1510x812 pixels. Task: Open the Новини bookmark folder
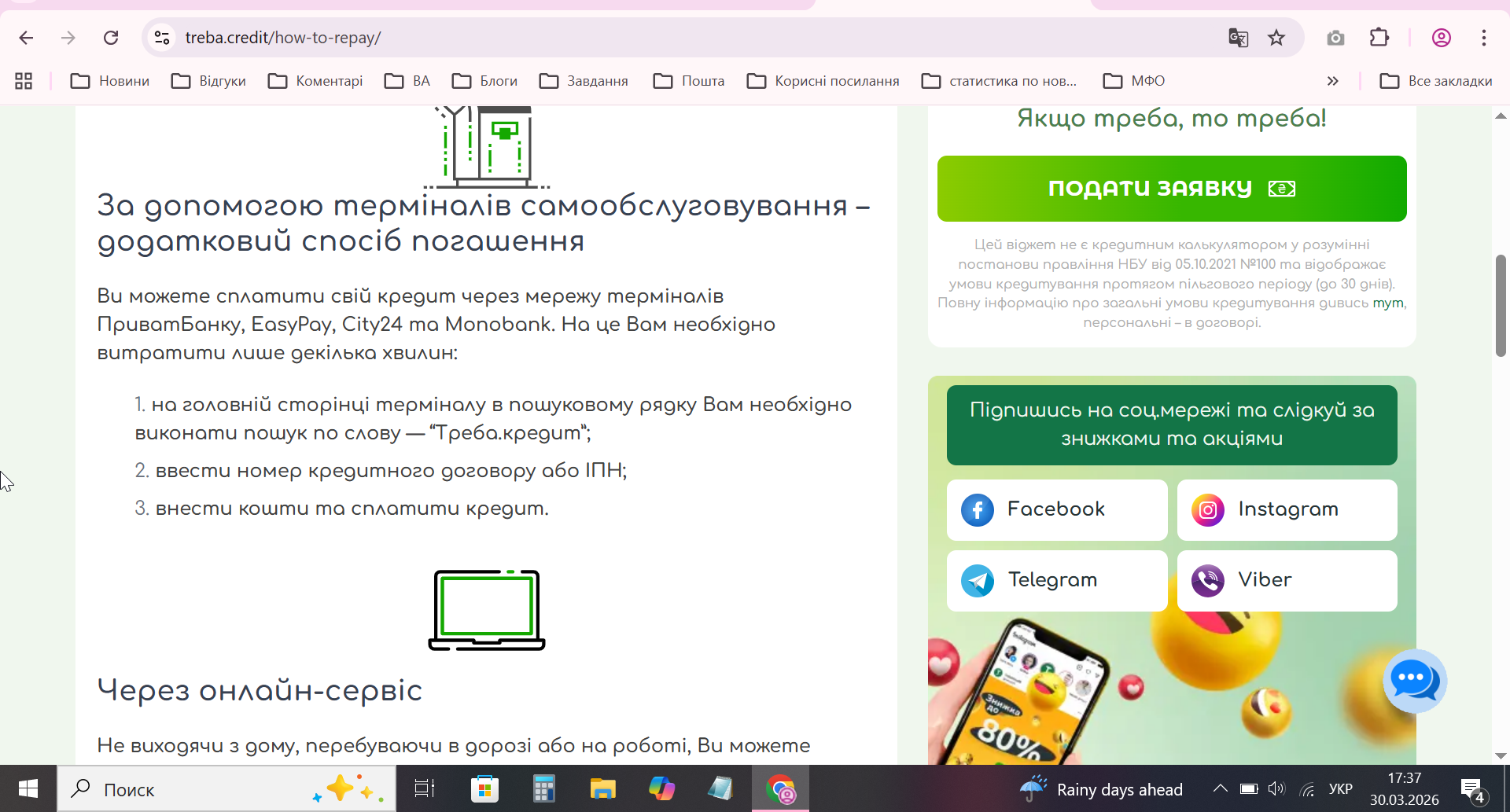(x=110, y=81)
